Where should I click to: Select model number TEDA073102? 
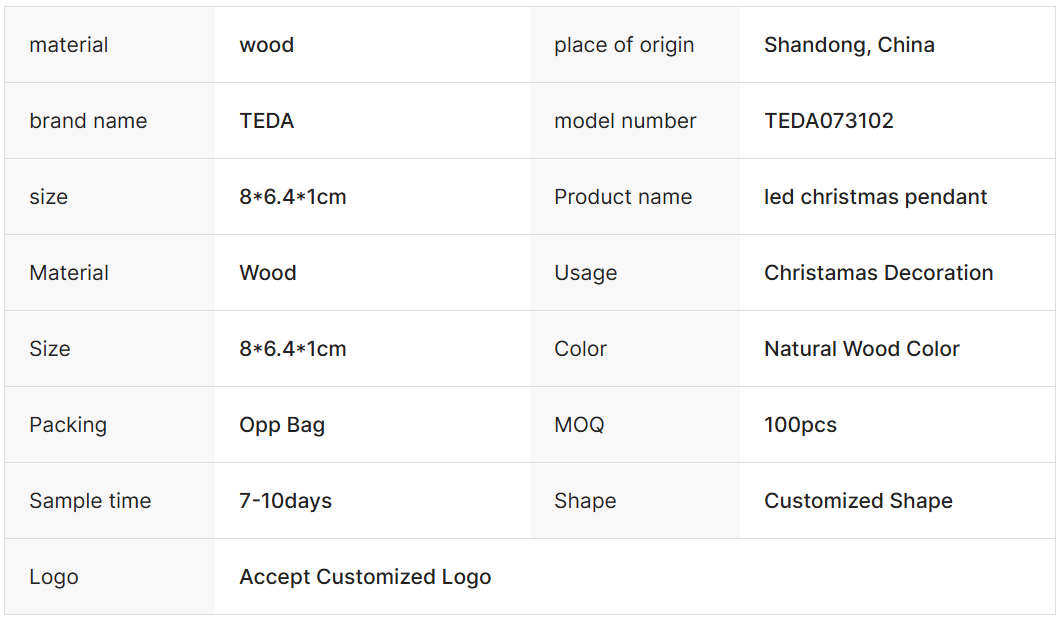click(x=829, y=121)
